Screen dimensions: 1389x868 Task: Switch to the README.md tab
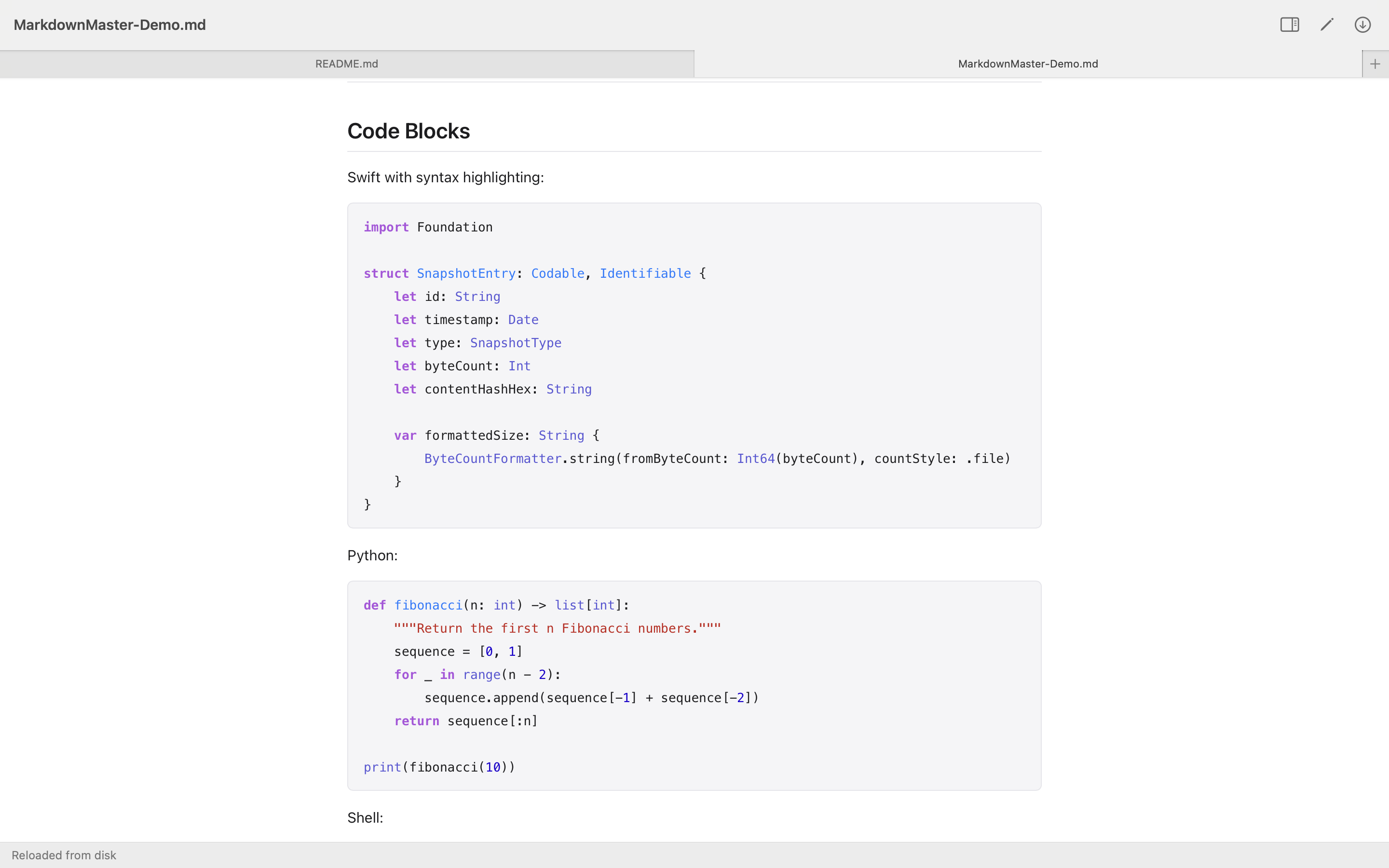(x=347, y=64)
